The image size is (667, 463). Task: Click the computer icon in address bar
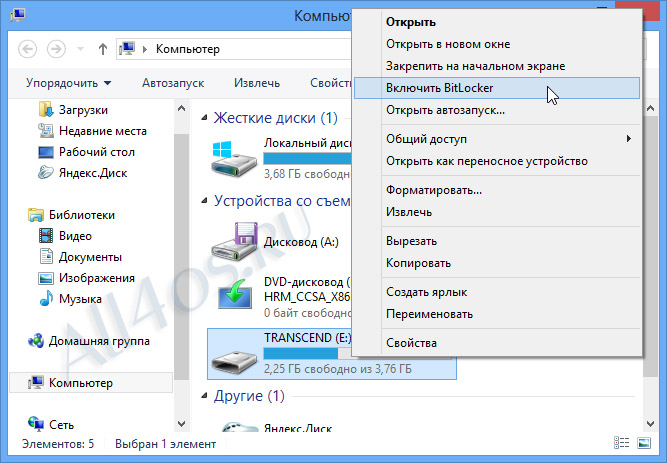127,49
